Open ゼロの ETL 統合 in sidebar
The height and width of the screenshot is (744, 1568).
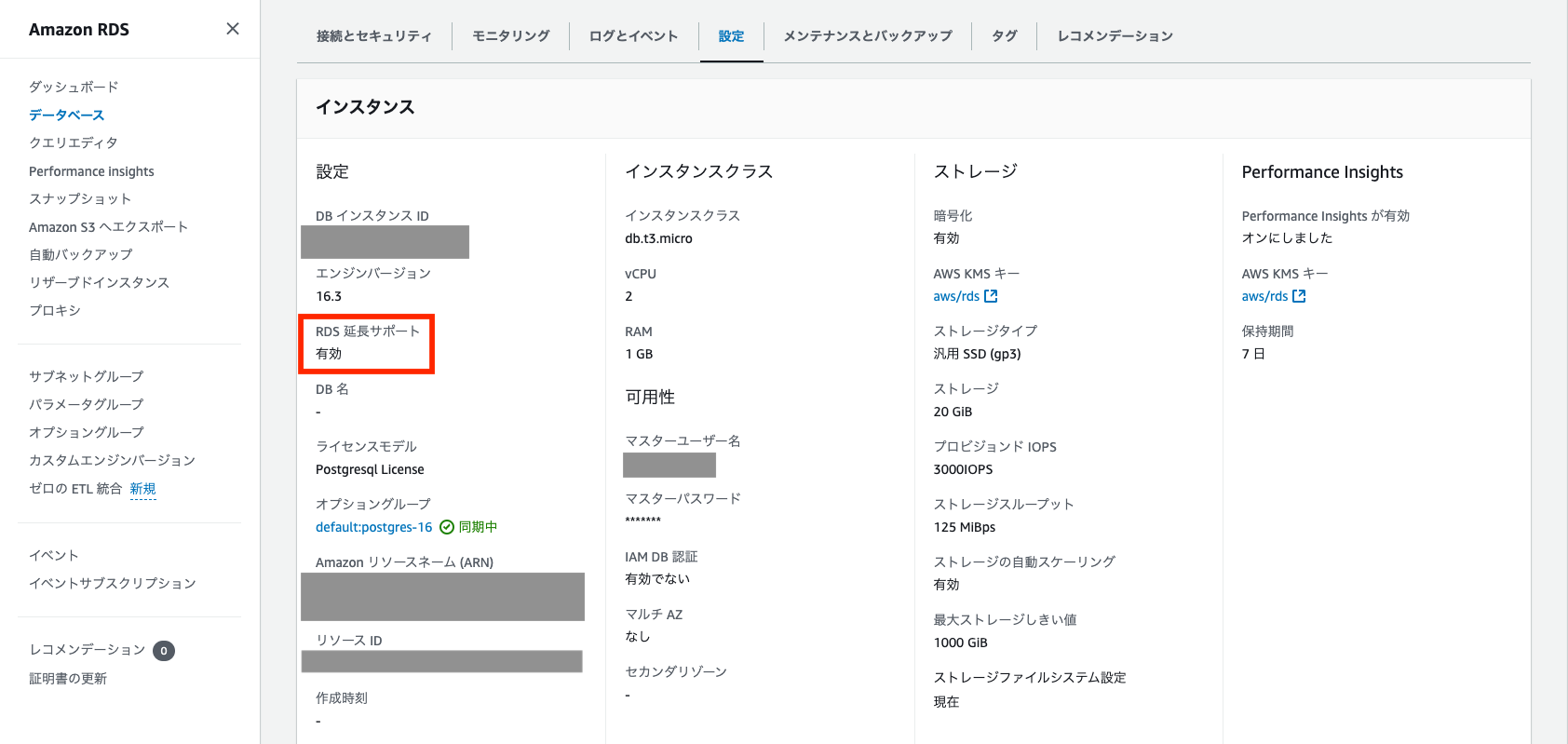pyautogui.click(x=75, y=488)
